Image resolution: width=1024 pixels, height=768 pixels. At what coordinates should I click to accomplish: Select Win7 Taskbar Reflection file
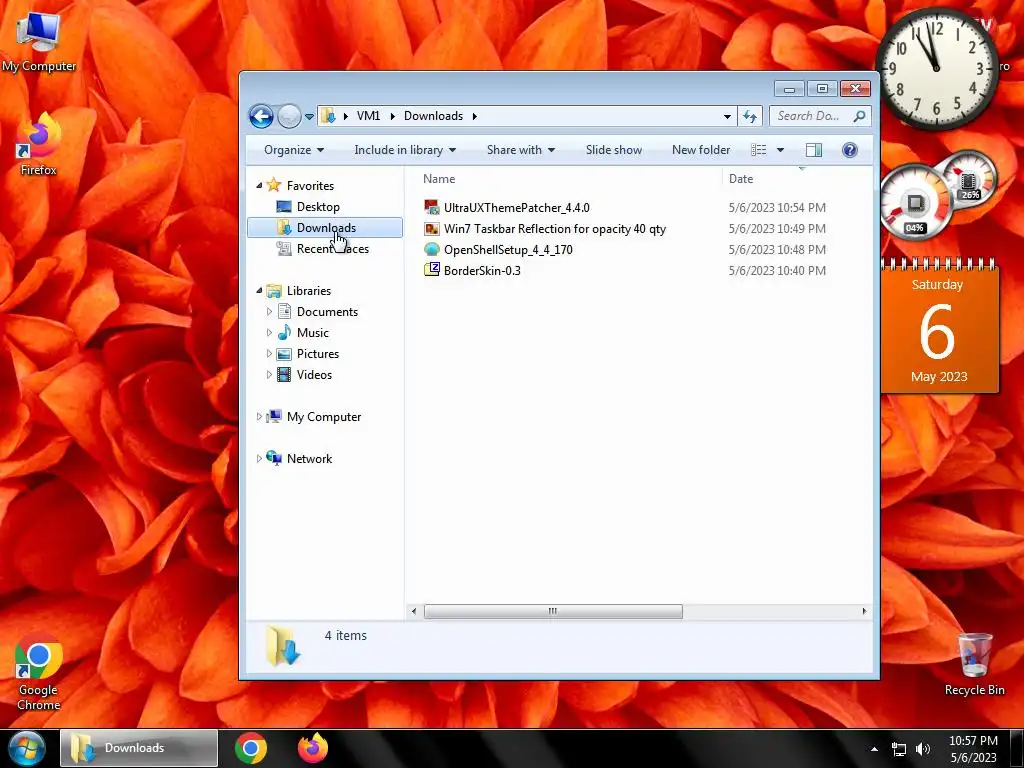[x=554, y=229]
